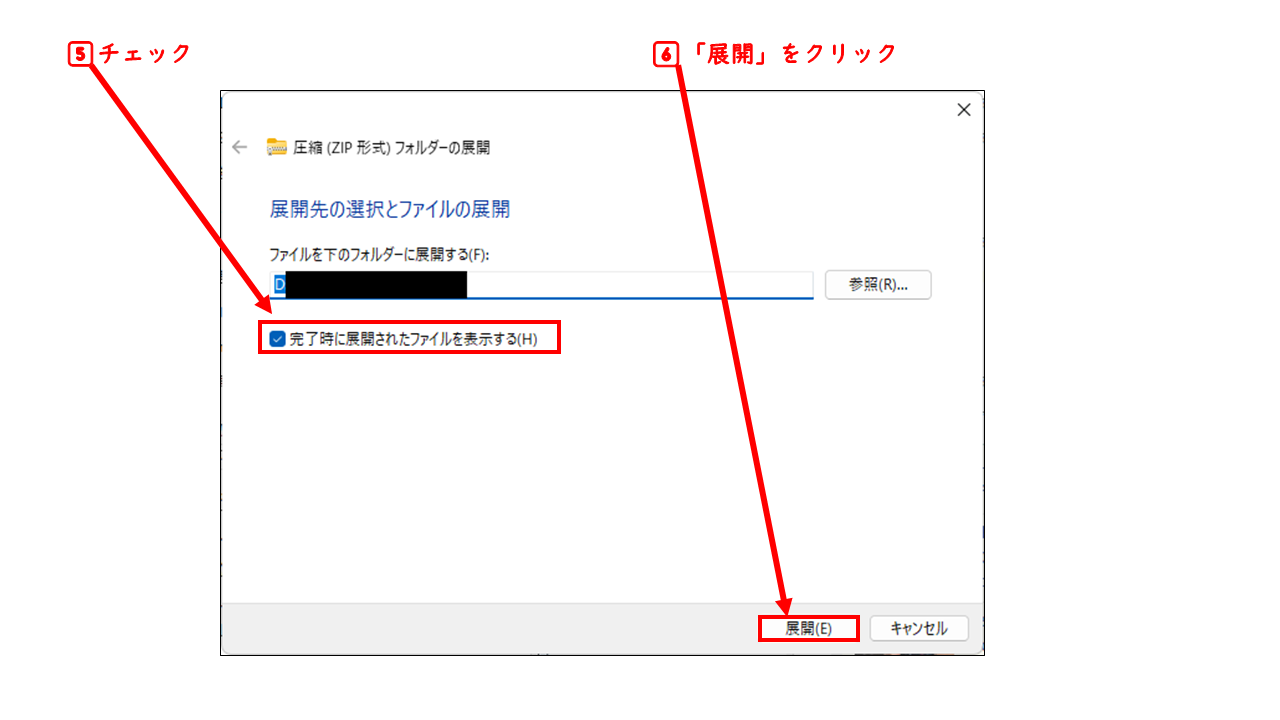Click the 展開先の選択とファイルの展開 heading
The height and width of the screenshot is (720, 1280).
[390, 209]
